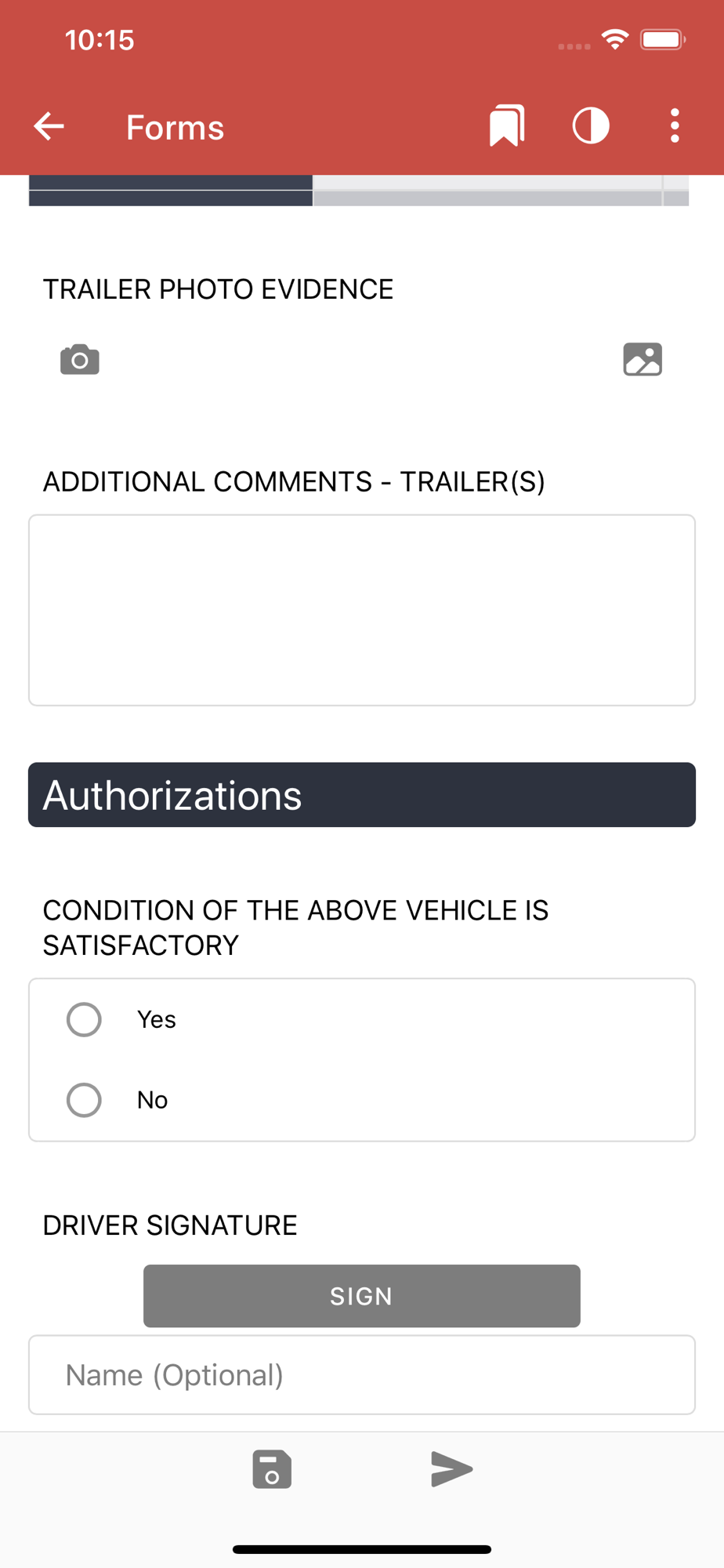The width and height of the screenshot is (724, 1568).
Task: Select the Yes radio button
Action: [84, 1019]
